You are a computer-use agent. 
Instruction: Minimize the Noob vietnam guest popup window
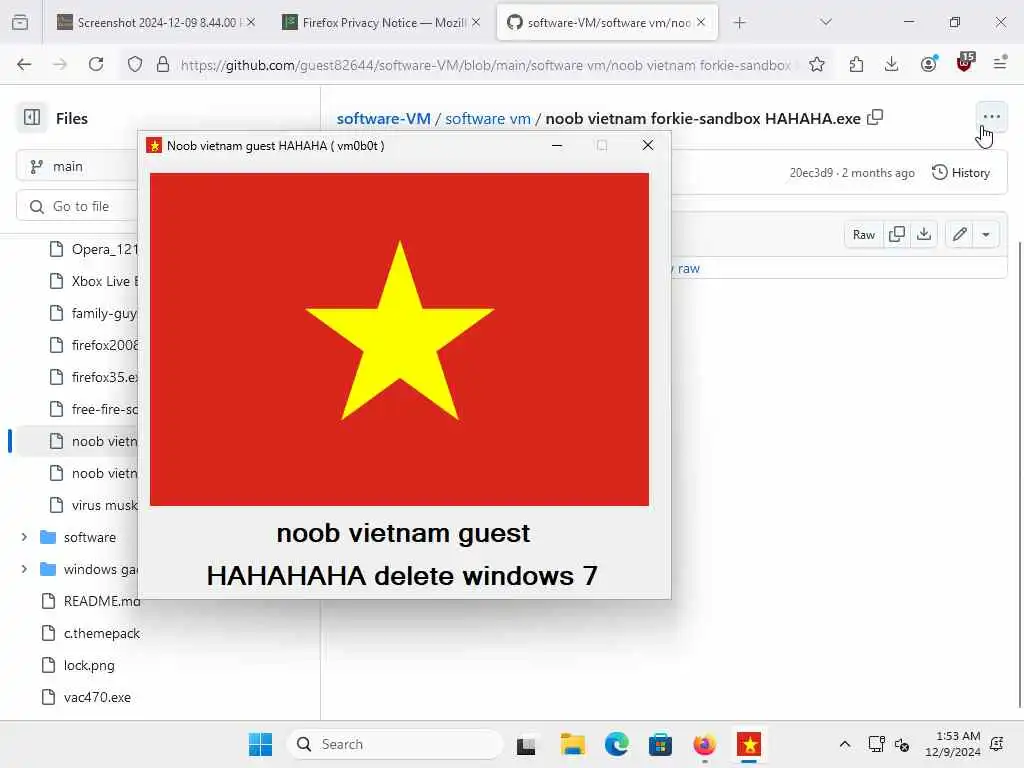click(x=557, y=145)
